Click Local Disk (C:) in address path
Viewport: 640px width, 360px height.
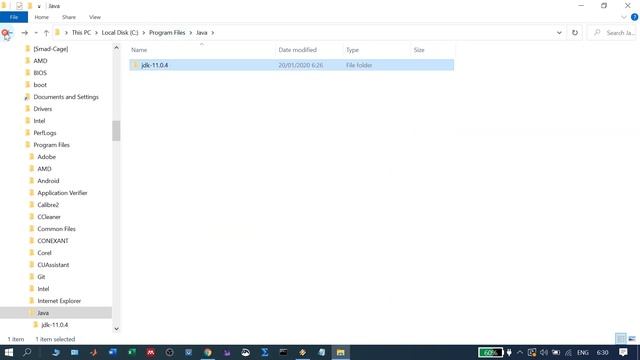[x=120, y=33]
